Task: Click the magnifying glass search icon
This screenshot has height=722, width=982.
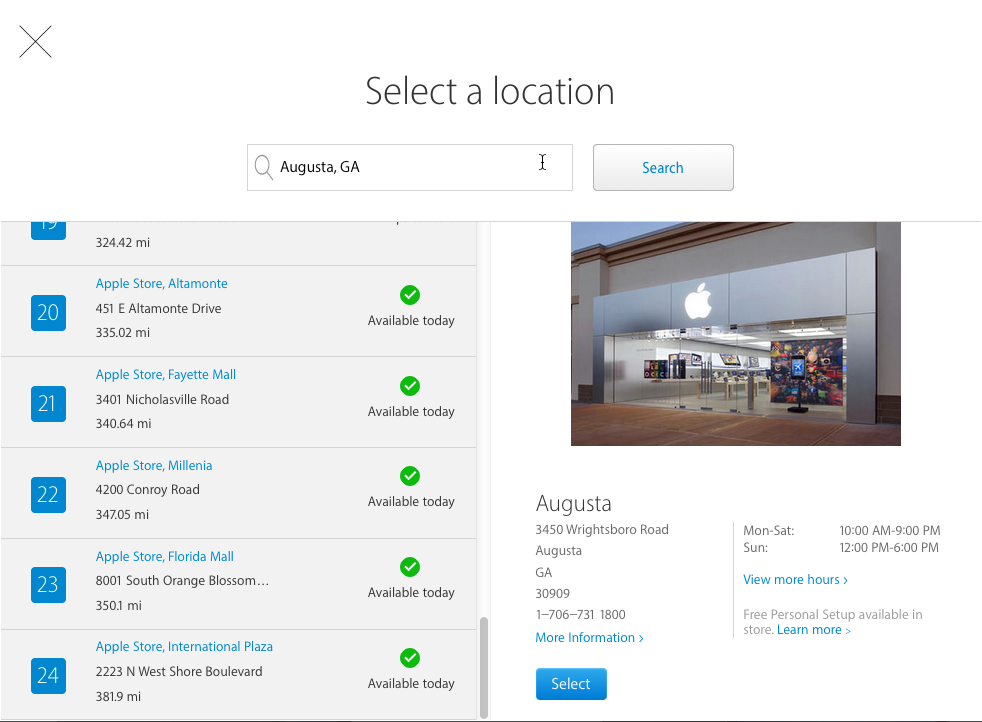Action: 264,167
